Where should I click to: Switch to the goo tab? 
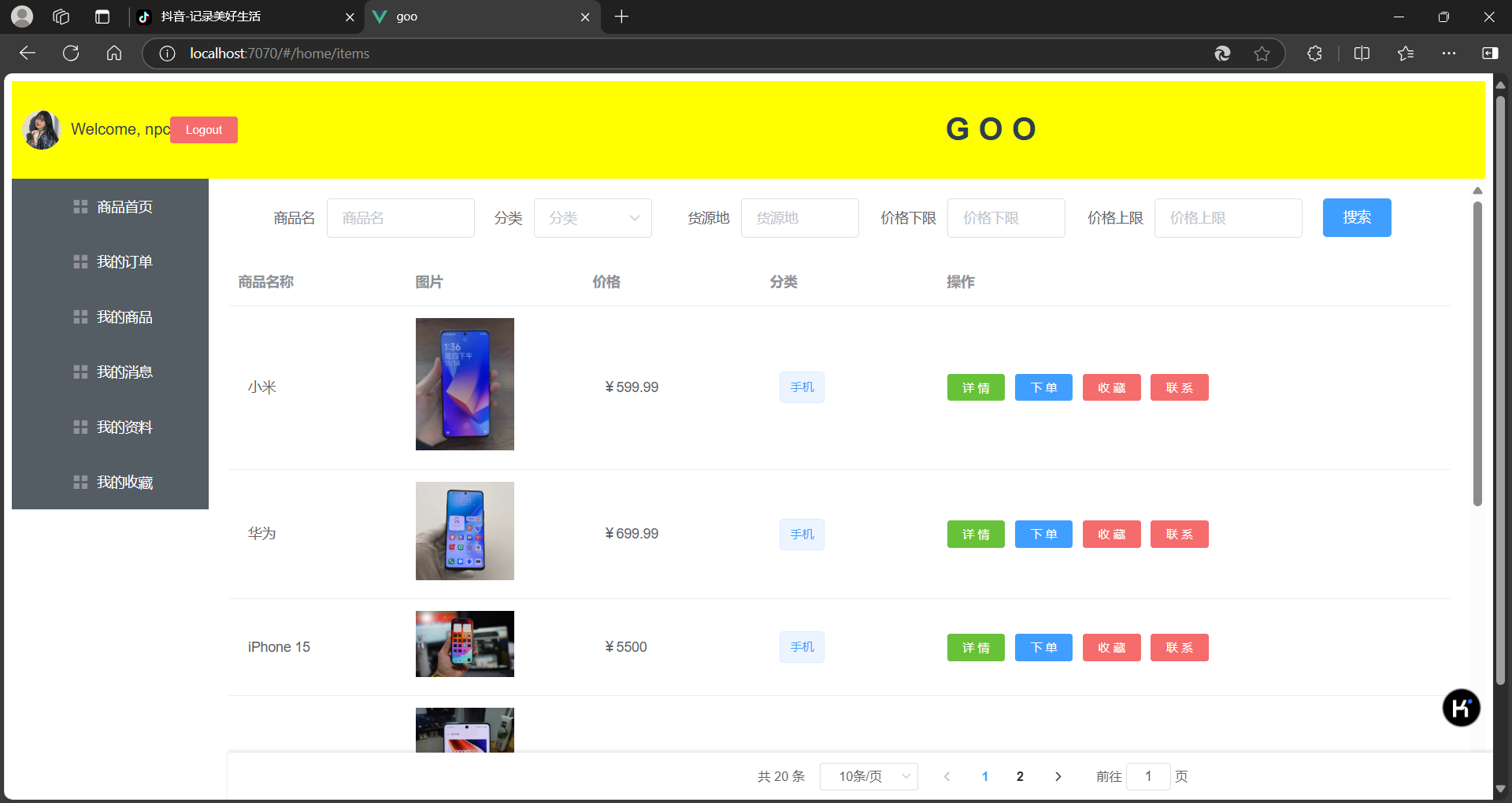483,17
